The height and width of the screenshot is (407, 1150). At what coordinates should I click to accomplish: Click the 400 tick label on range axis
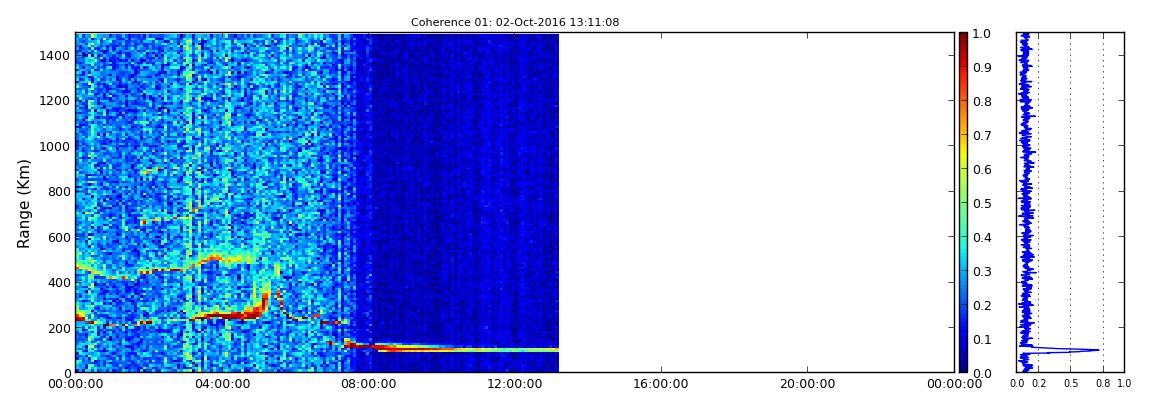pos(57,282)
